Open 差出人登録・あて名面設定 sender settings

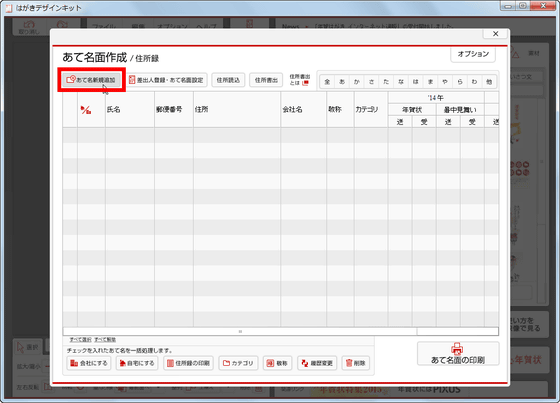tap(167, 80)
